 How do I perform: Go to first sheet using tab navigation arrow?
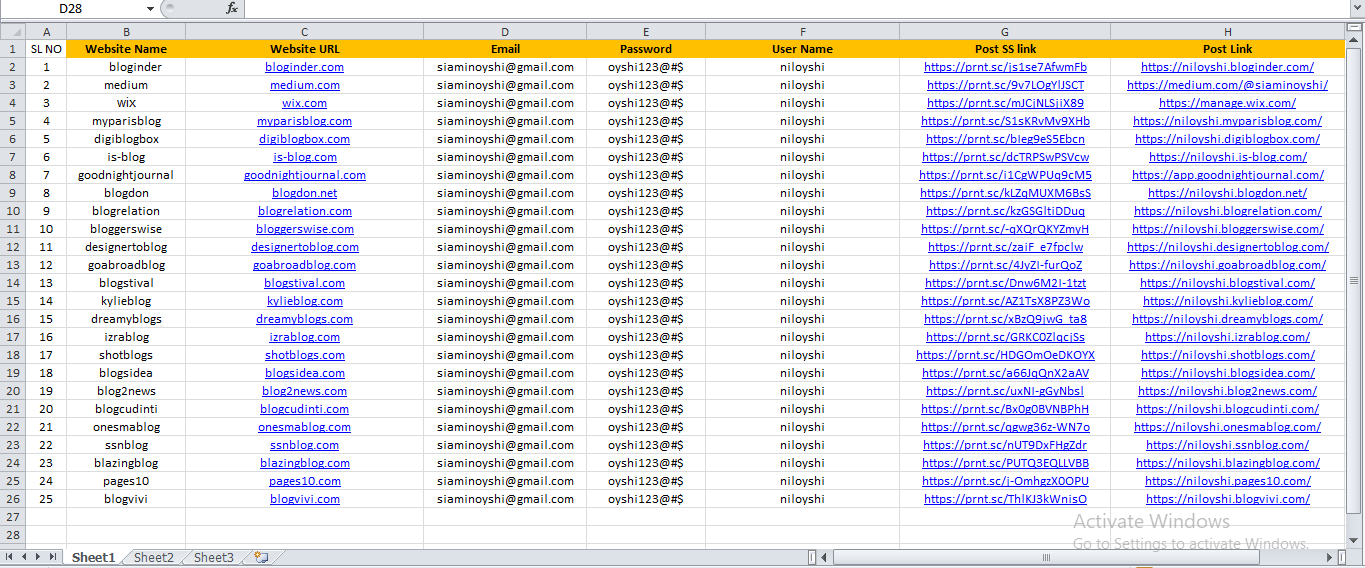coord(10,557)
